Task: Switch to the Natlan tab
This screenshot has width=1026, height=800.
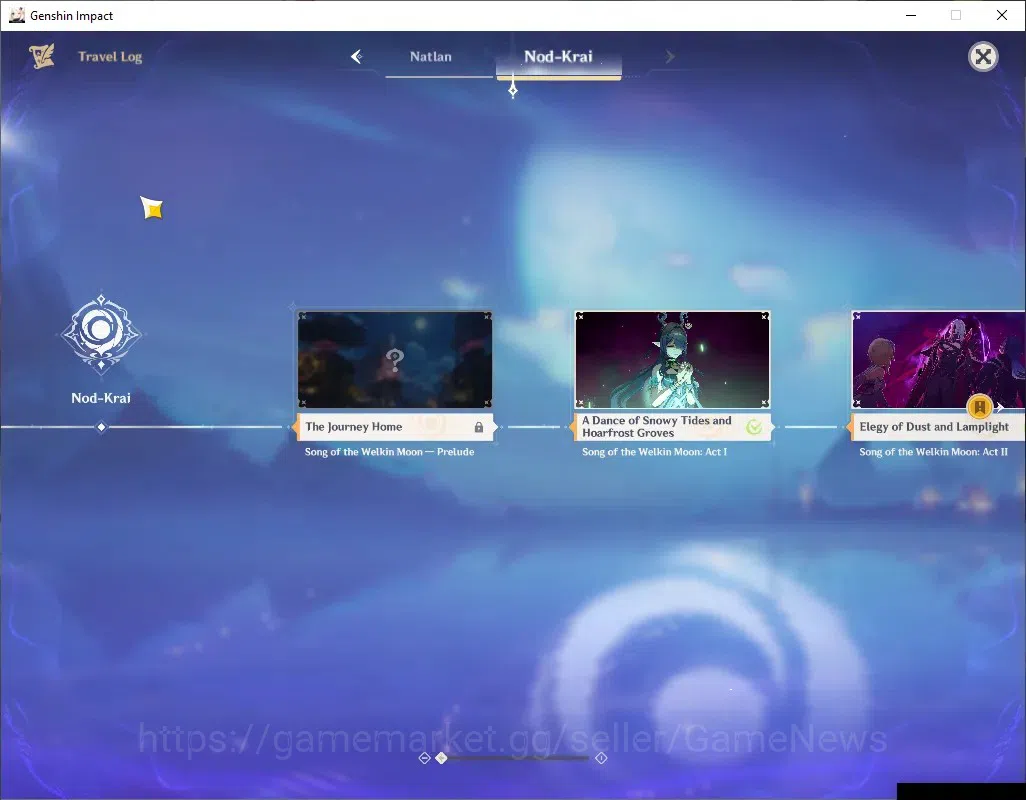Action: (431, 57)
